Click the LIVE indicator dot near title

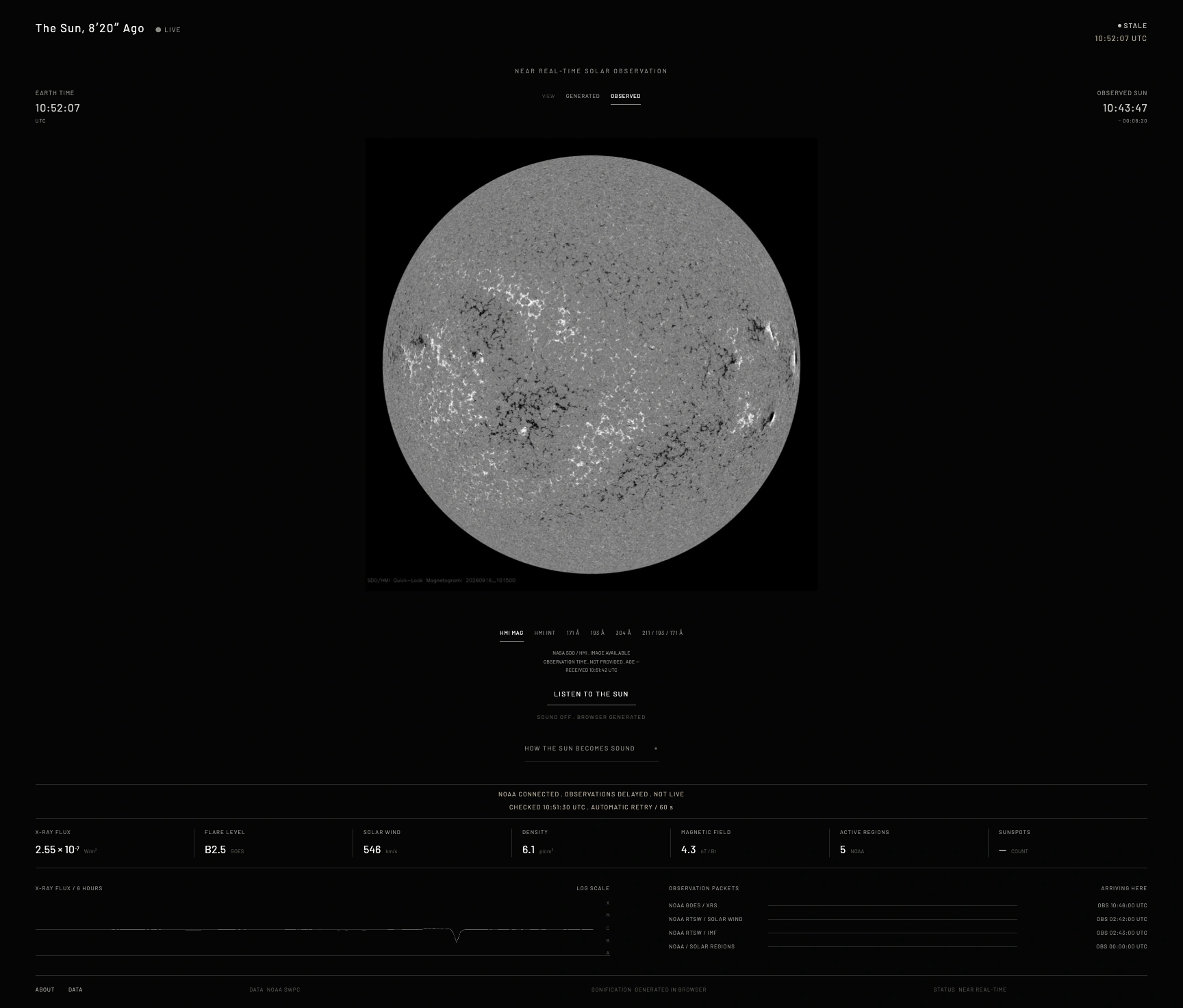click(158, 30)
